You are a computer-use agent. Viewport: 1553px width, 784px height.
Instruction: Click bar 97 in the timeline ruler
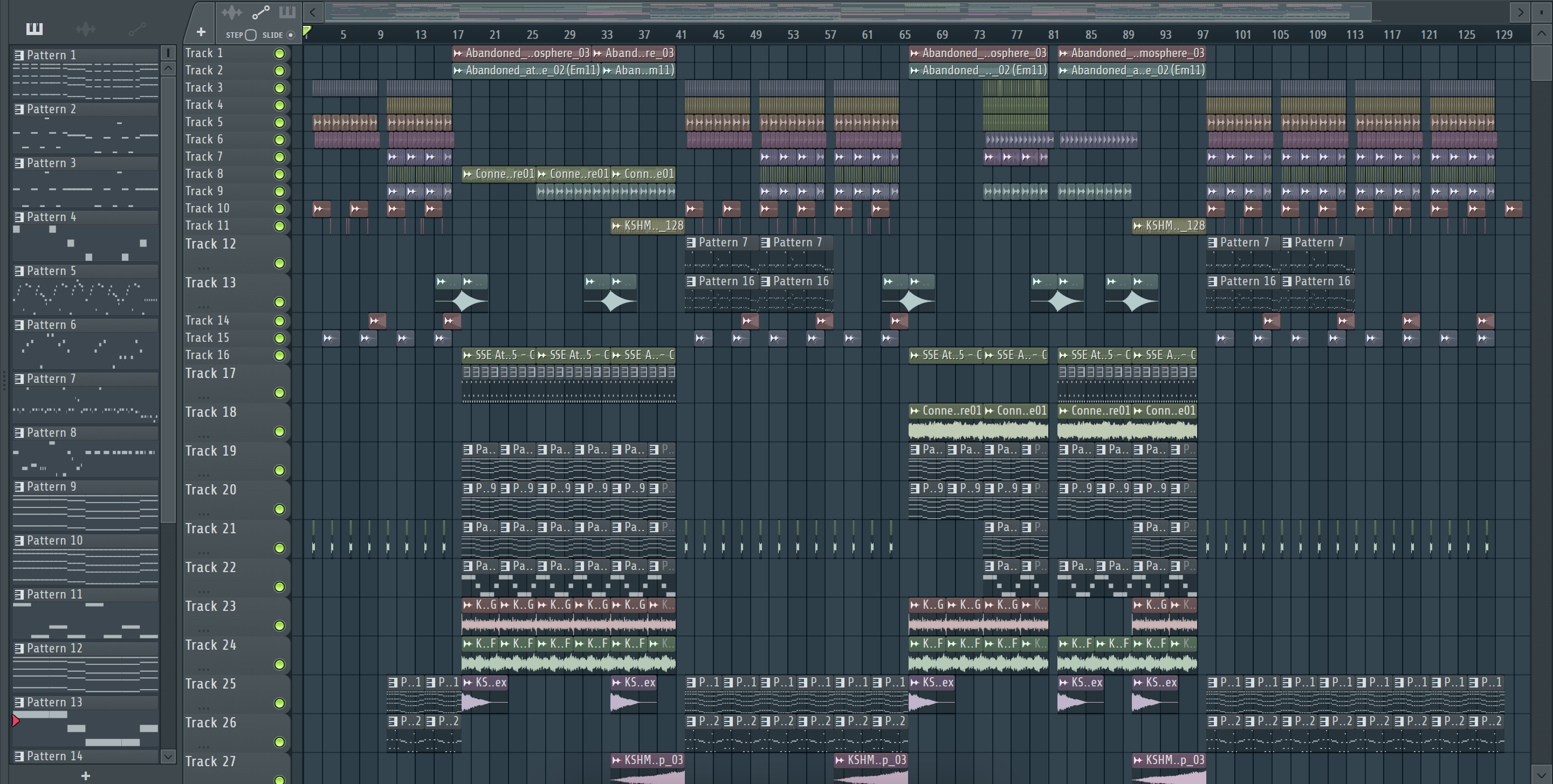point(1202,35)
